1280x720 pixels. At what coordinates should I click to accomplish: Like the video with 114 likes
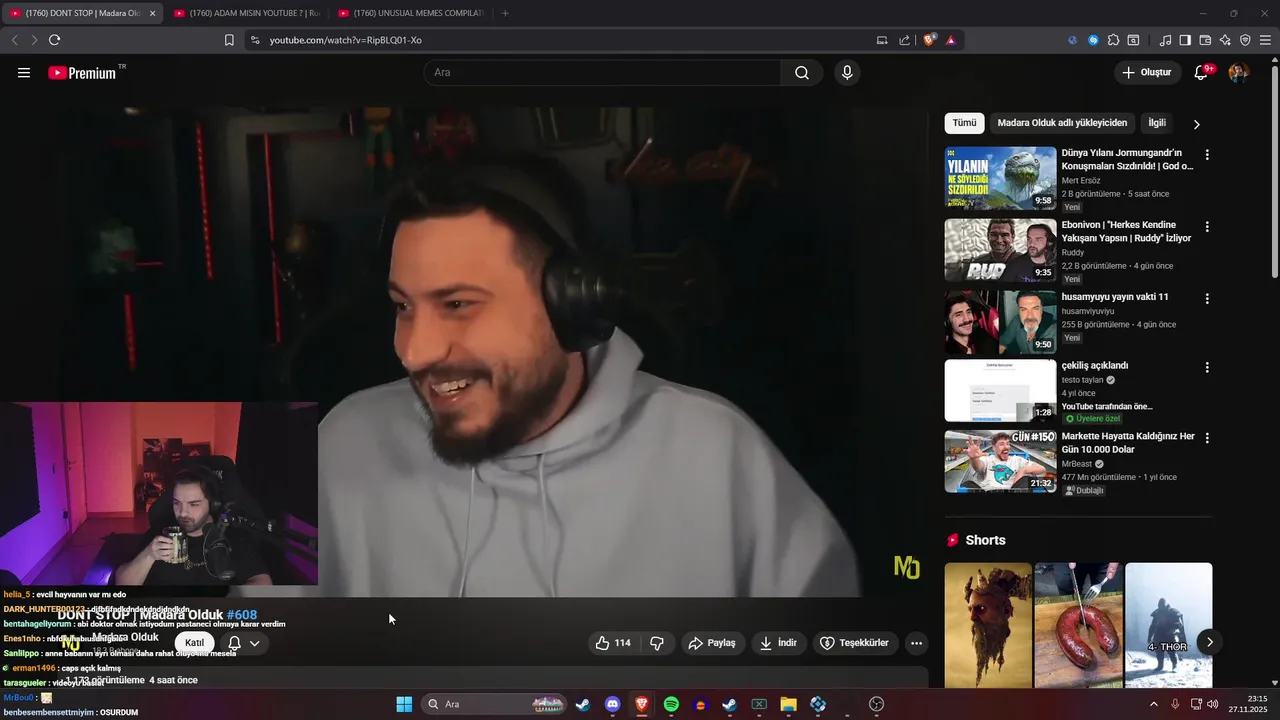613,643
